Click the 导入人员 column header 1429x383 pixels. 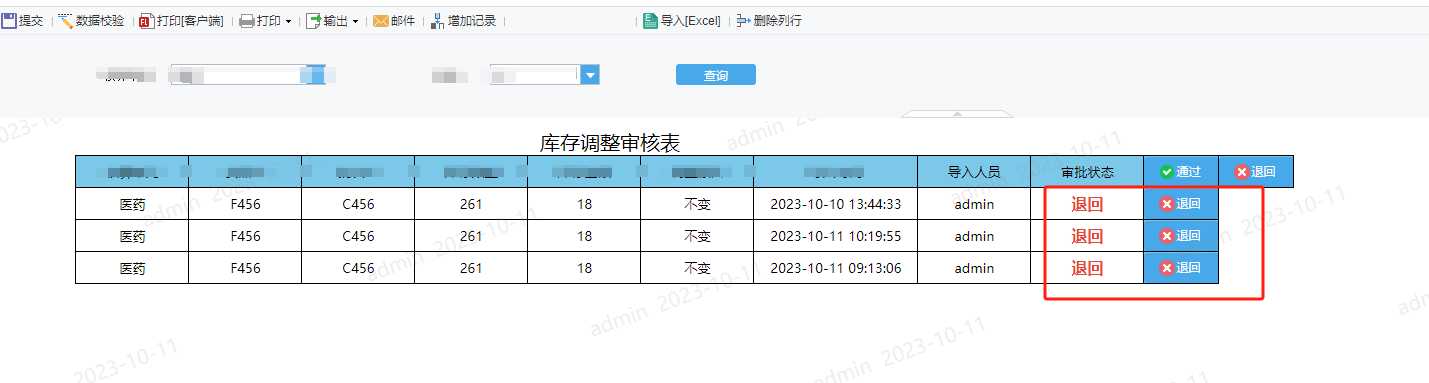(974, 172)
